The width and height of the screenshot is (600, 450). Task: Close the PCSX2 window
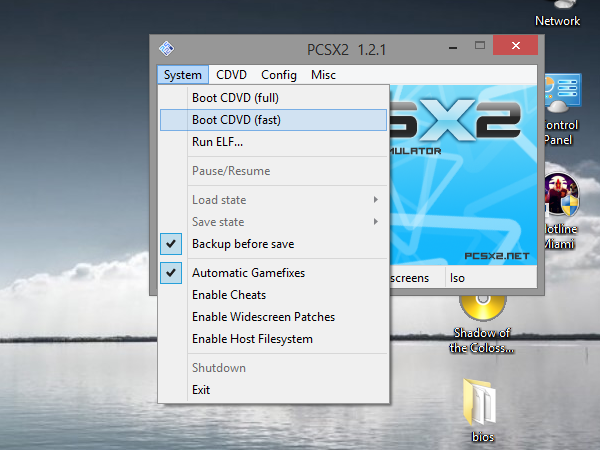[x=515, y=45]
